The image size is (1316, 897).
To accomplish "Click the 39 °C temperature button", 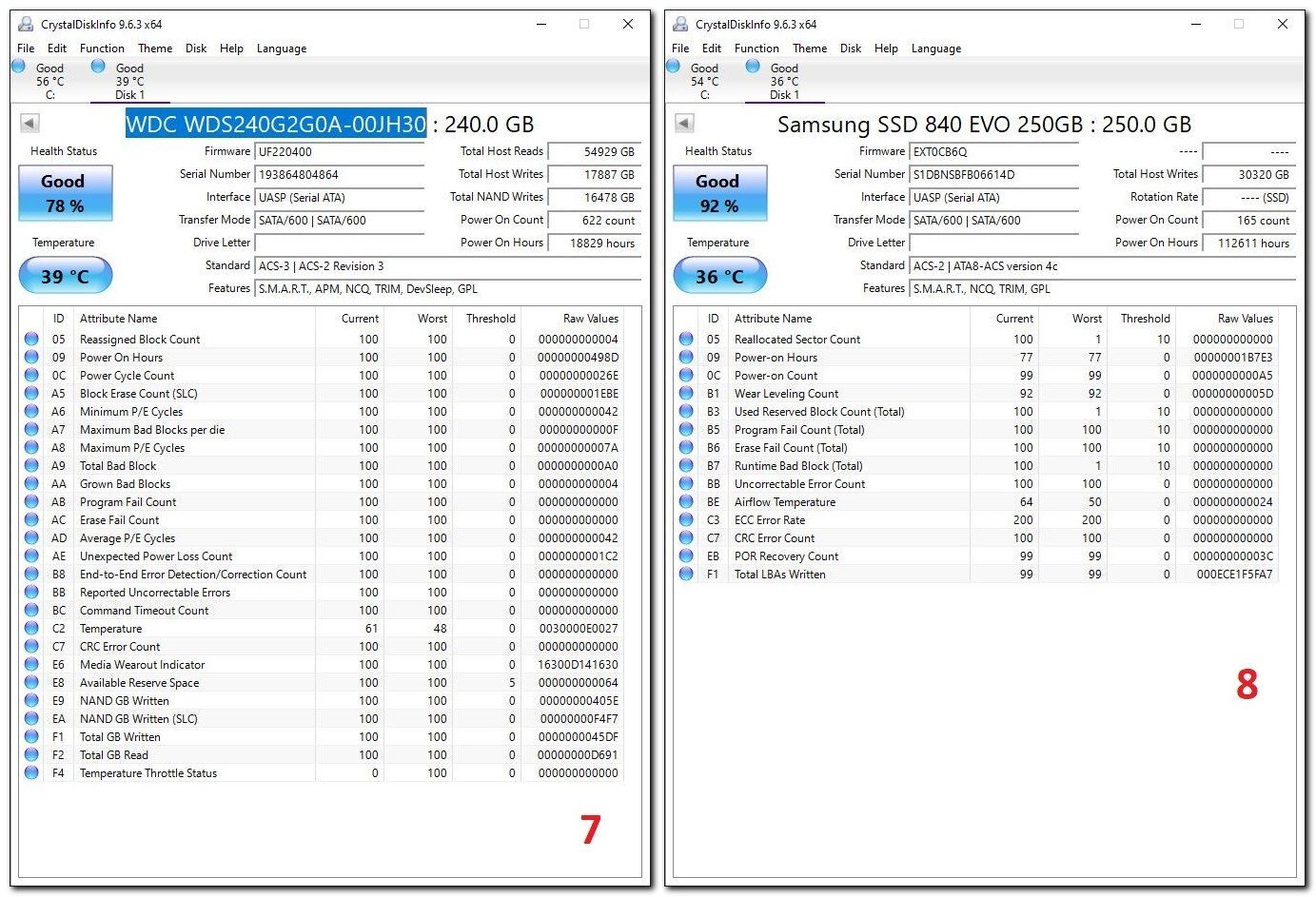I will point(66,277).
